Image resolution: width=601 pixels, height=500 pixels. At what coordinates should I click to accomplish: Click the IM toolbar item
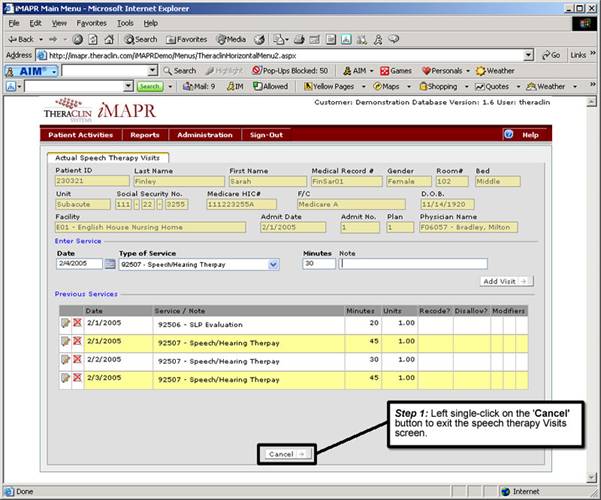(x=235, y=86)
